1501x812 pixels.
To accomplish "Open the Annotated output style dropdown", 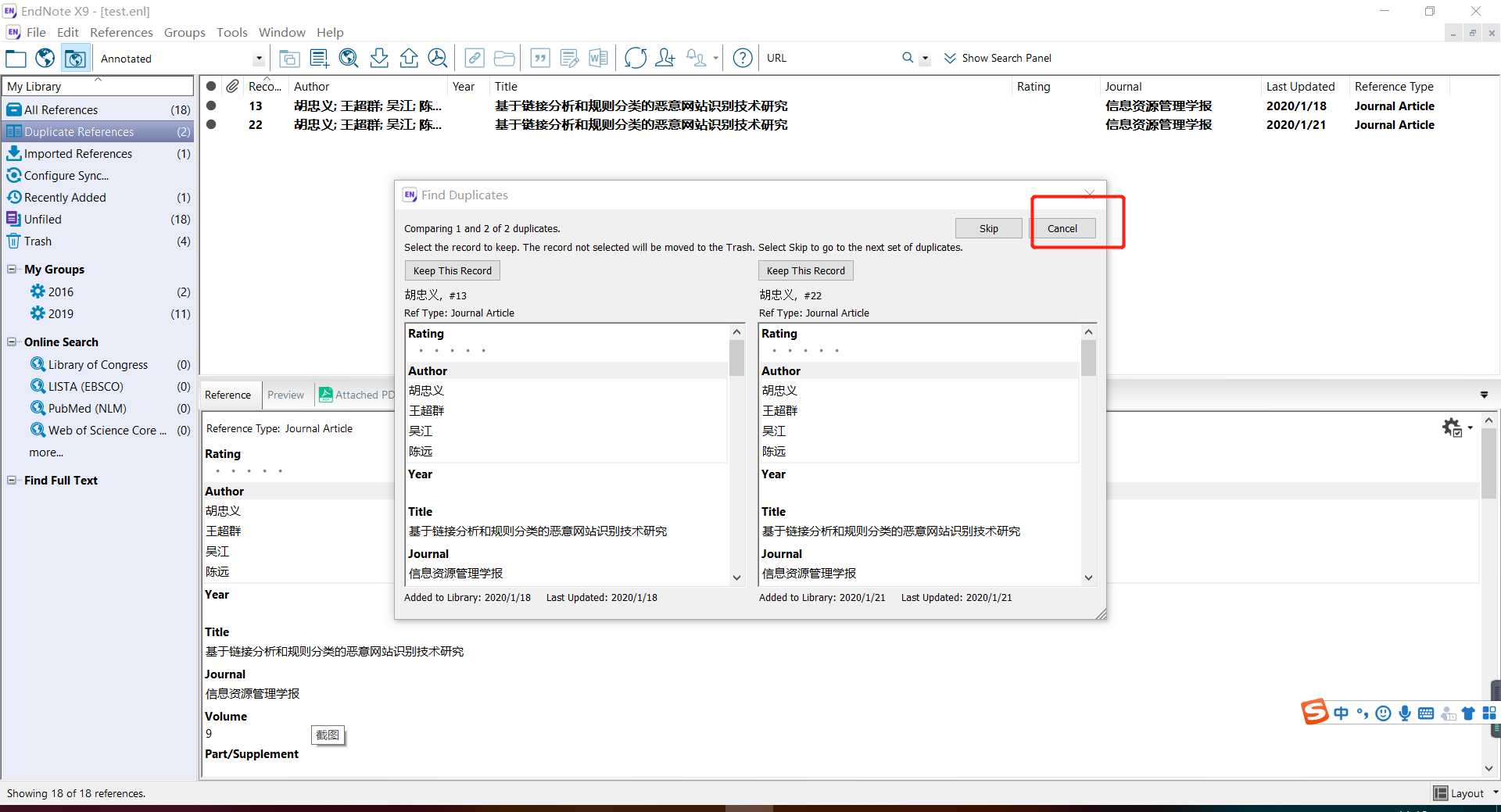I will pos(259,59).
